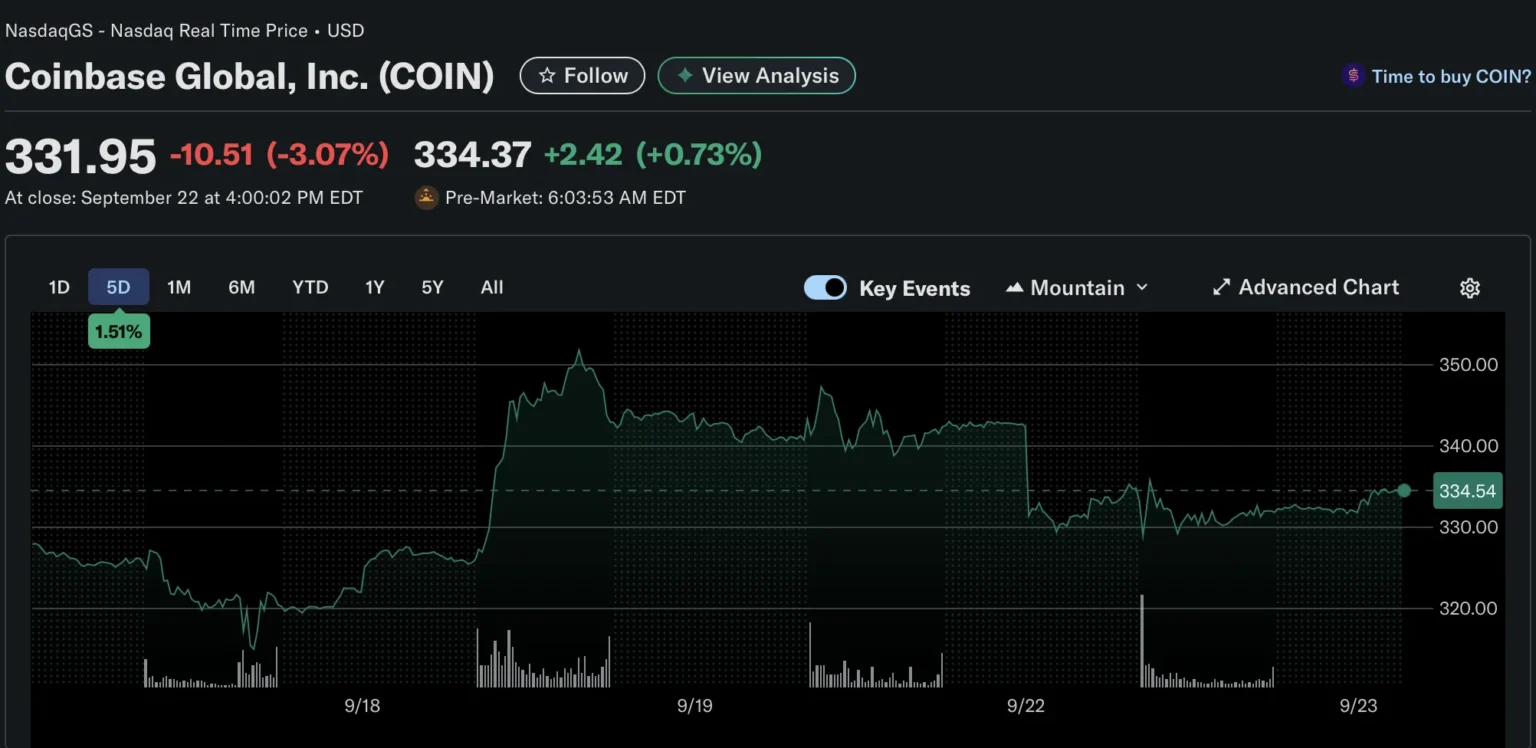This screenshot has height=748, width=1536.
Task: Click the 334.54 price marker on the chart
Action: 1467,490
